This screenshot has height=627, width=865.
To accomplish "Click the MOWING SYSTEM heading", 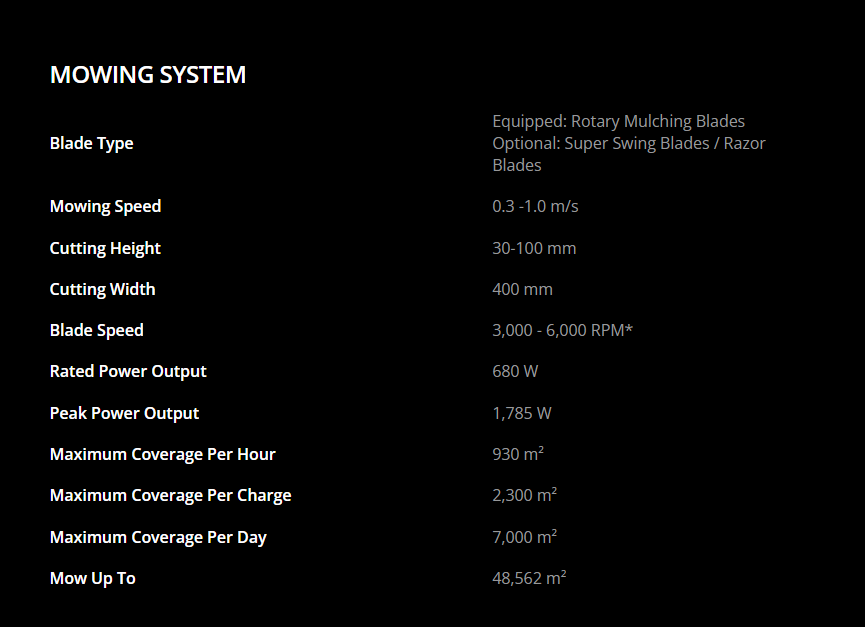I will tap(148, 75).
